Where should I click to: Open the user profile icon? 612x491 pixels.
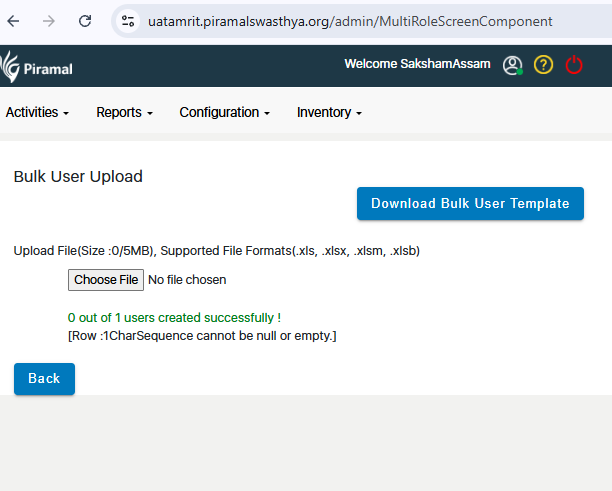pyautogui.click(x=513, y=65)
